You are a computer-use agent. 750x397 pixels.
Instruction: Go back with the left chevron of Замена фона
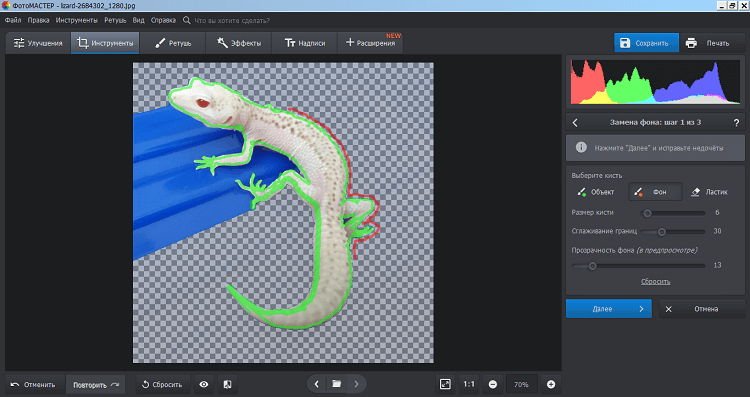[575, 122]
